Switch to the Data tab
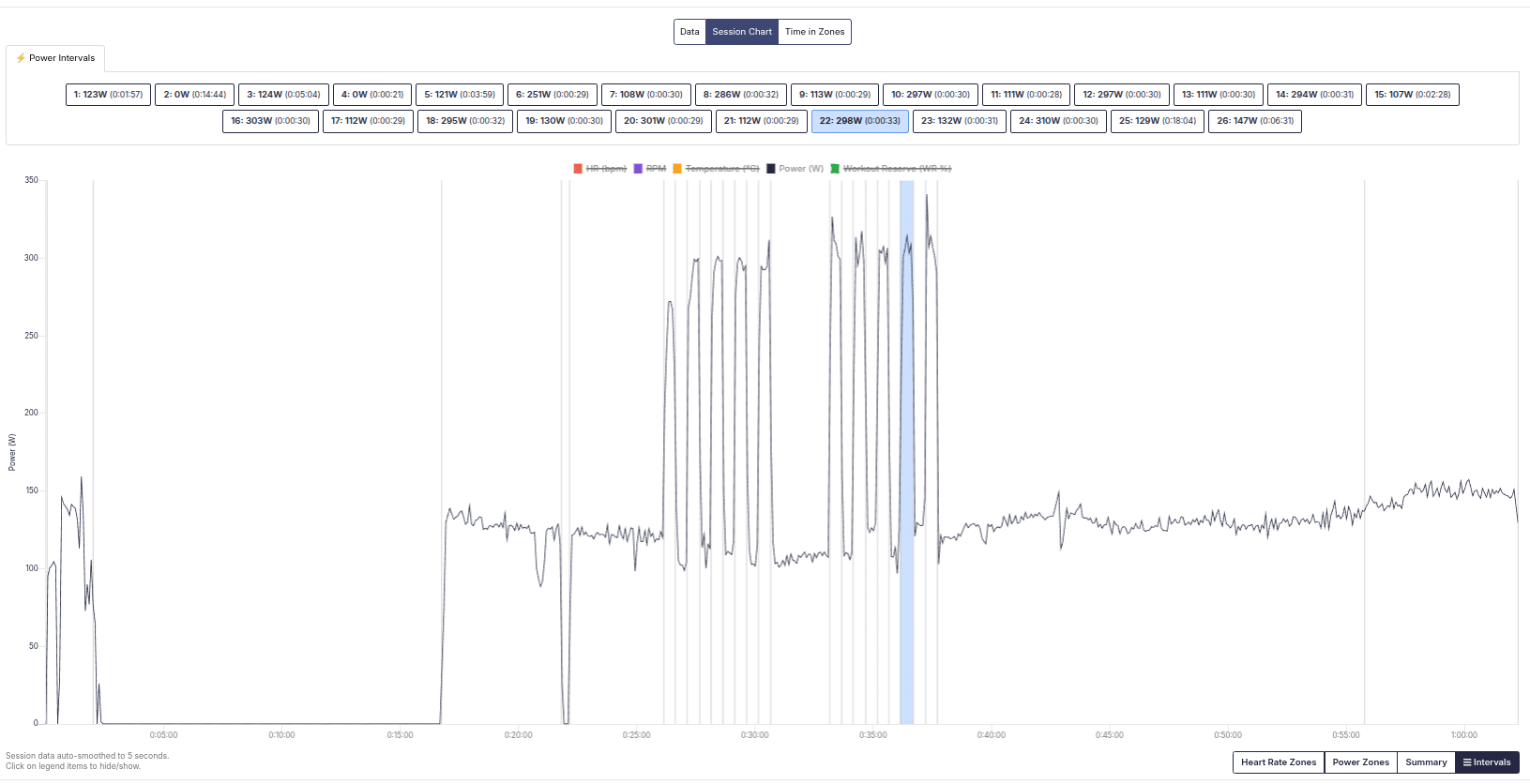 coord(689,32)
